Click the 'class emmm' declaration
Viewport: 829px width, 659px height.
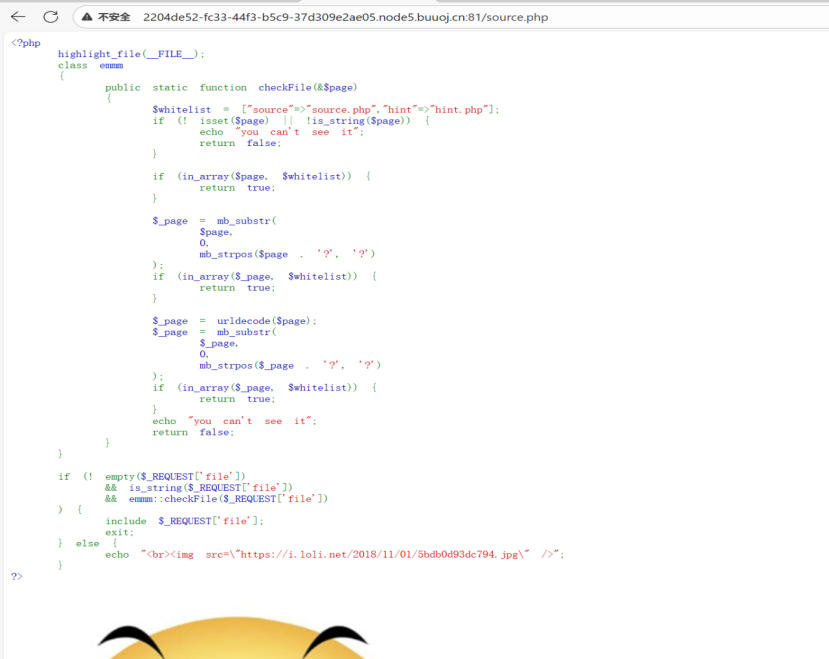pyautogui.click(x=90, y=65)
